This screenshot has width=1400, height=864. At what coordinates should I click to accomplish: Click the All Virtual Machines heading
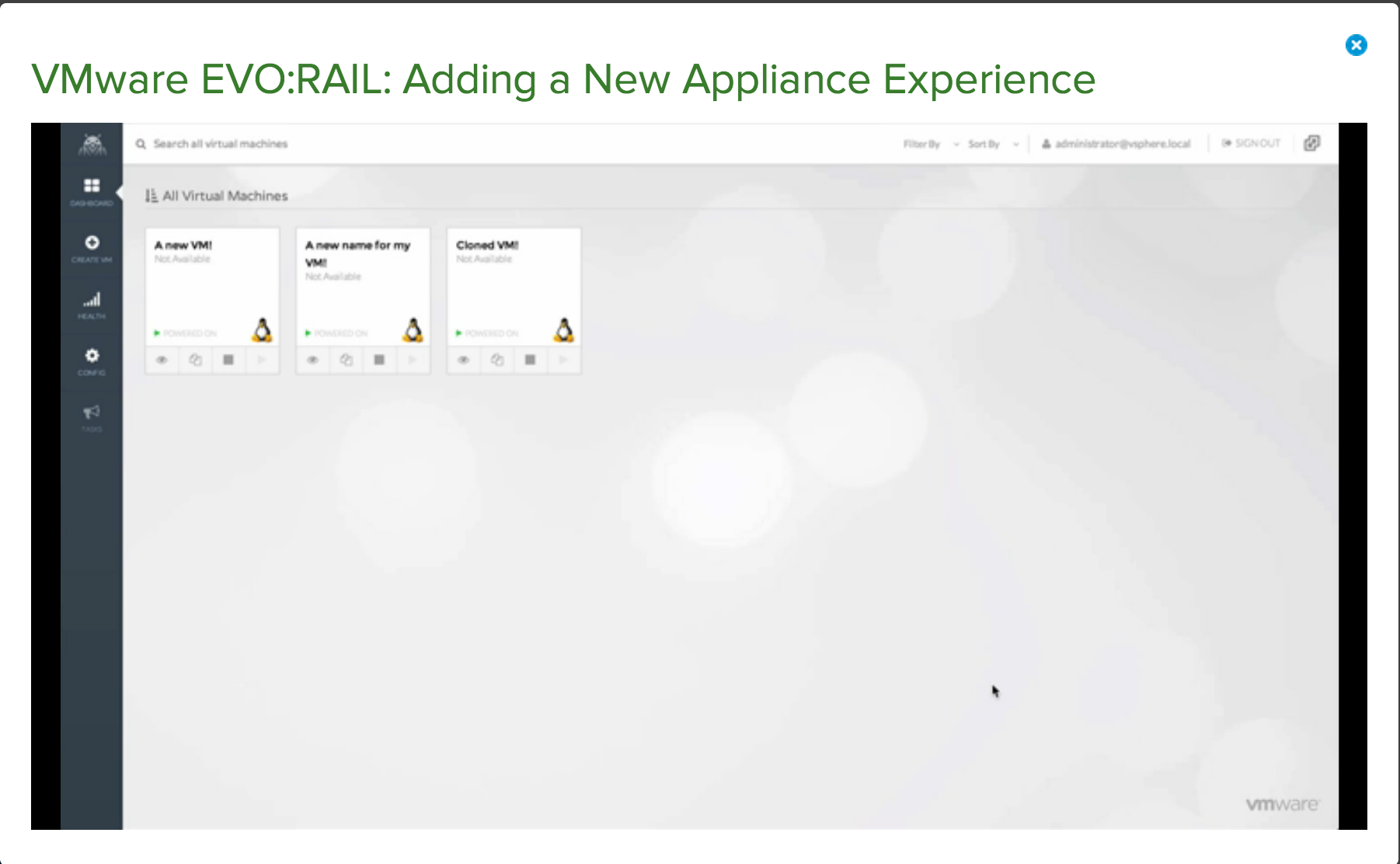pyautogui.click(x=225, y=196)
